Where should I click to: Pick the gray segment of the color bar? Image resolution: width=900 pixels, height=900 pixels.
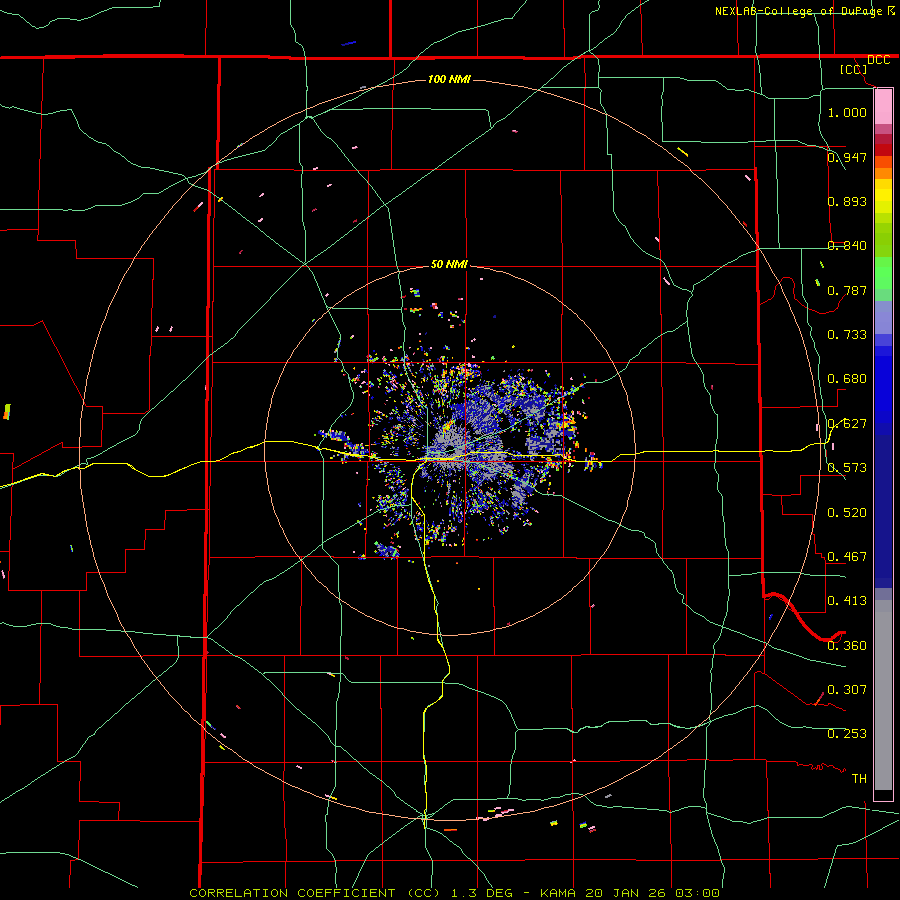pos(883,695)
